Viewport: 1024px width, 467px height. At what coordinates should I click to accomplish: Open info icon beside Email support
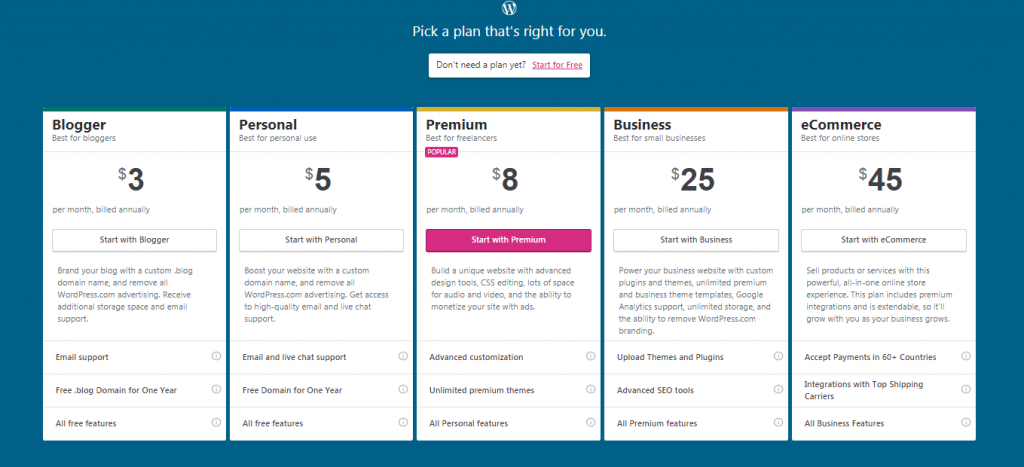pyautogui.click(x=216, y=356)
